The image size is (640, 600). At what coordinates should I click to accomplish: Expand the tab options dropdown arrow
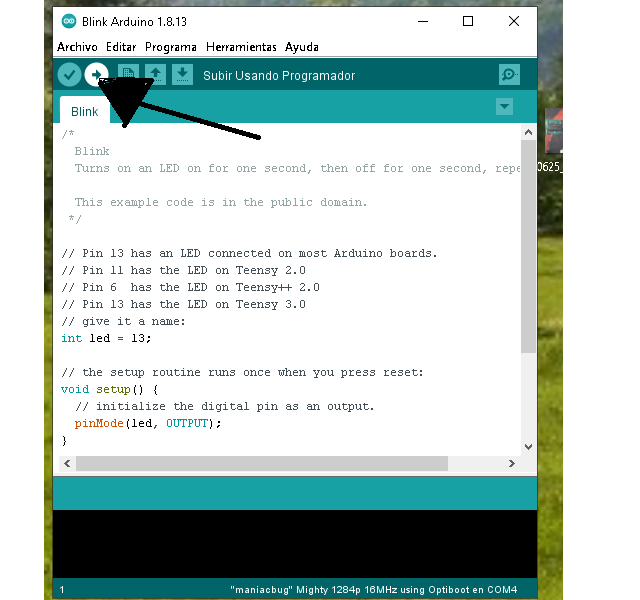pyautogui.click(x=505, y=107)
